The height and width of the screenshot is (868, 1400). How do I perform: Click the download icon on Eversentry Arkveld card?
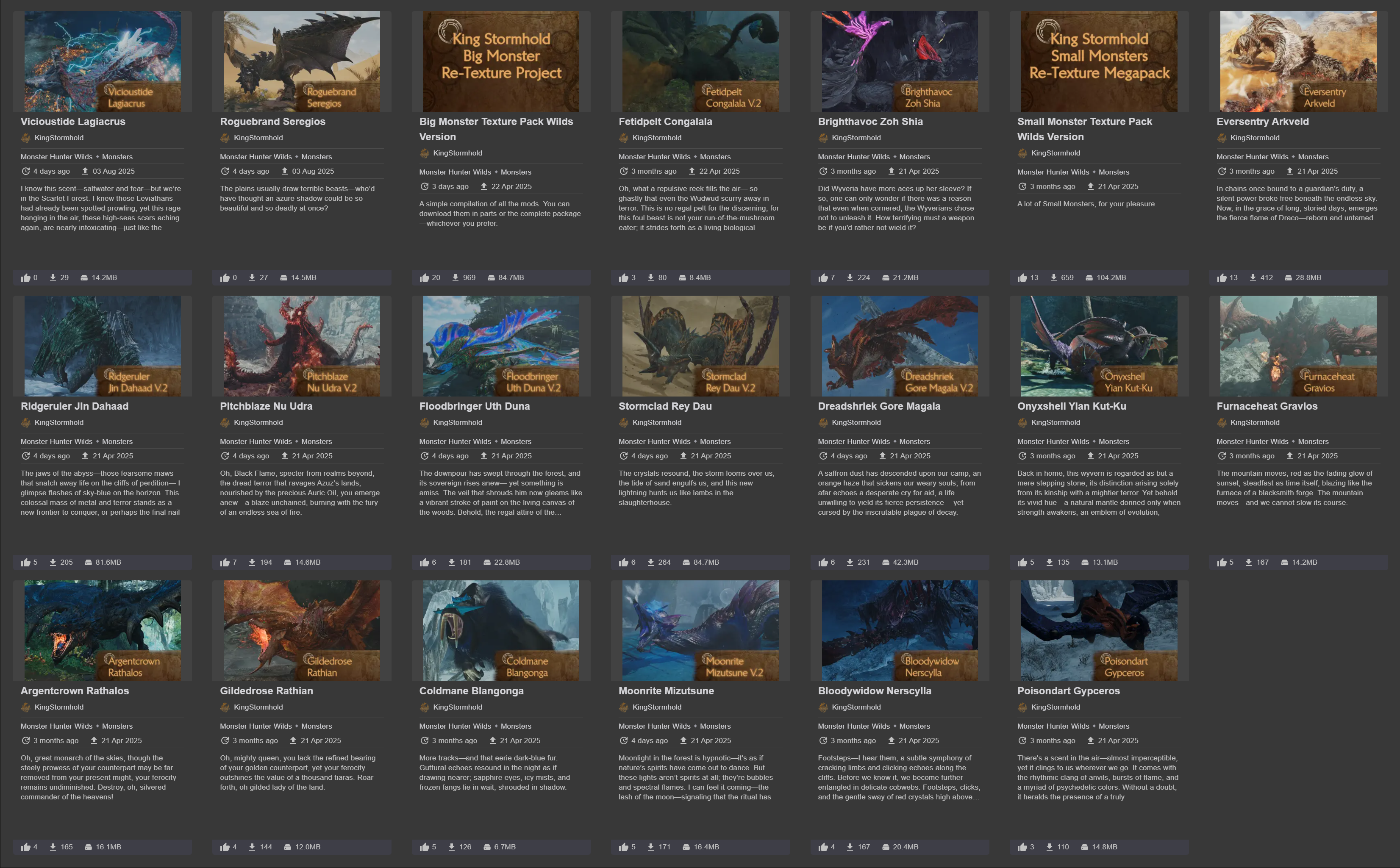(1253, 278)
